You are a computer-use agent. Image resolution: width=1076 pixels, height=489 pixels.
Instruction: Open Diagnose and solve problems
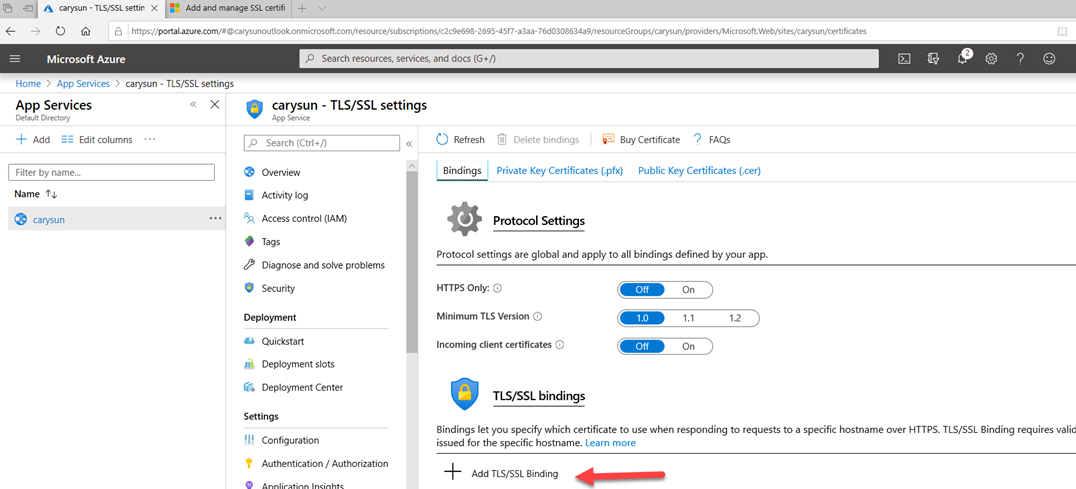[323, 265]
